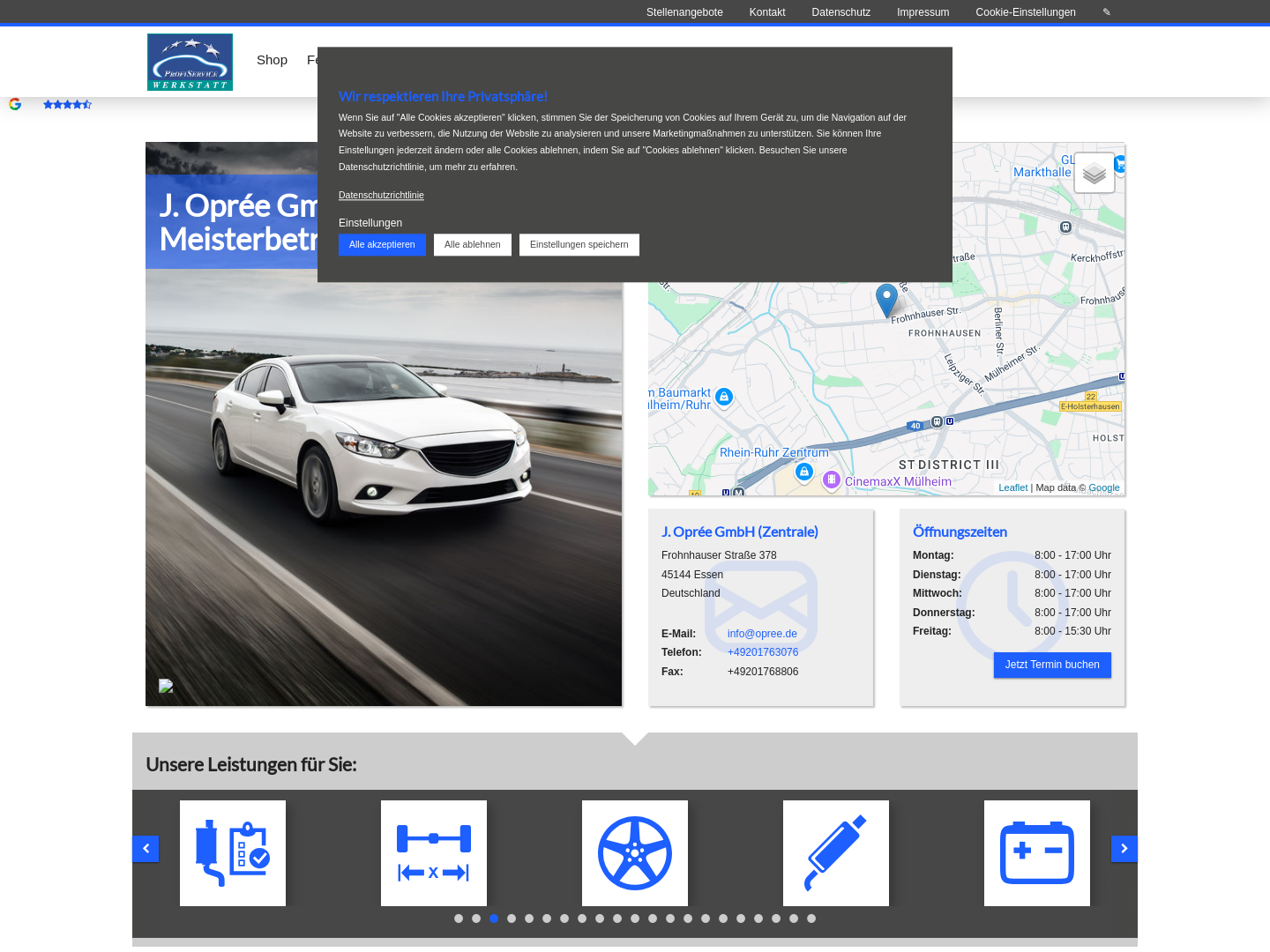The width and height of the screenshot is (1270, 952).
Task: Click the pencil edit icon in top bar
Action: click(1107, 12)
